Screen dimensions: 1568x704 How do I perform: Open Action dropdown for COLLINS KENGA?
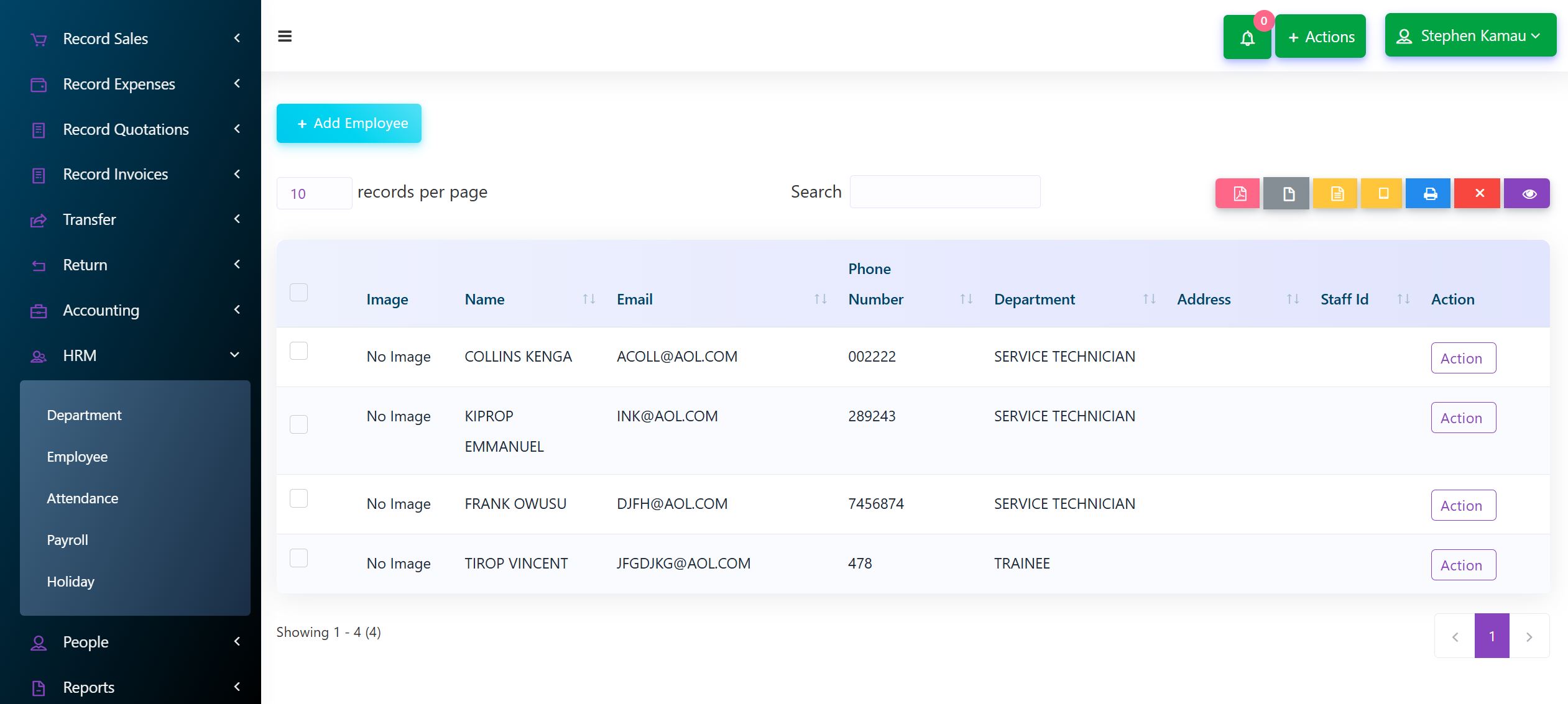(x=1463, y=358)
